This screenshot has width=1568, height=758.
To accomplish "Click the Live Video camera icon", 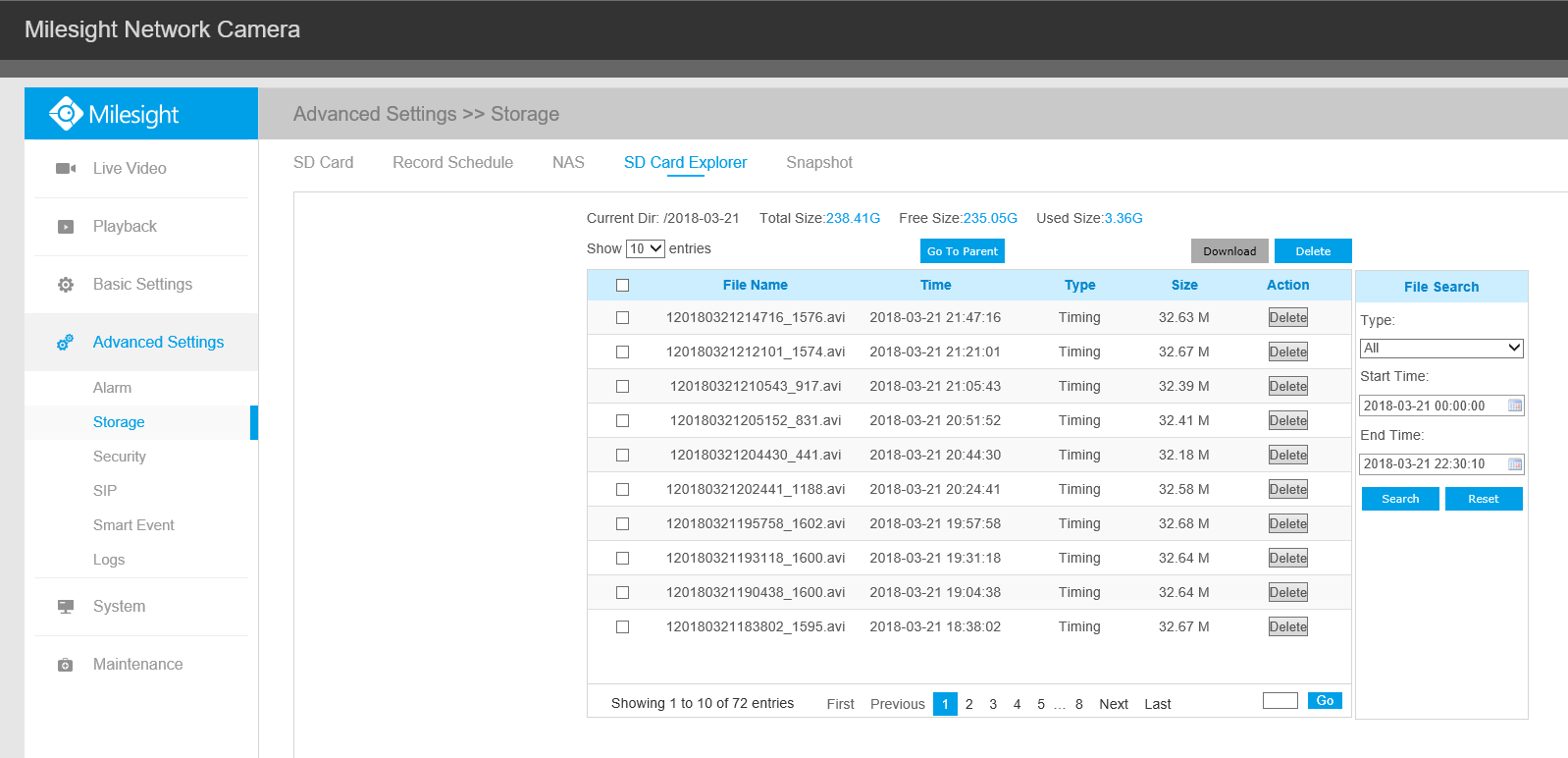I will [66, 169].
